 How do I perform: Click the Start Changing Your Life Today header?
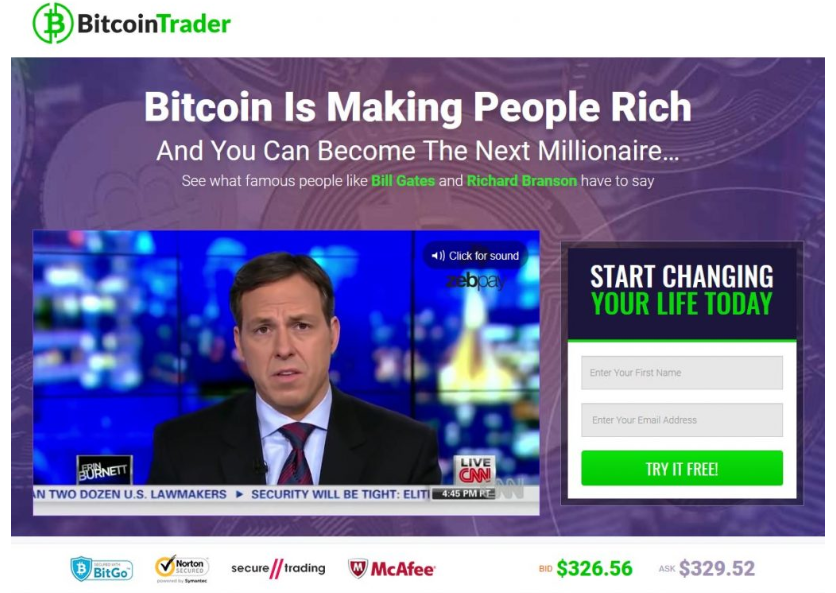pyautogui.click(x=682, y=291)
